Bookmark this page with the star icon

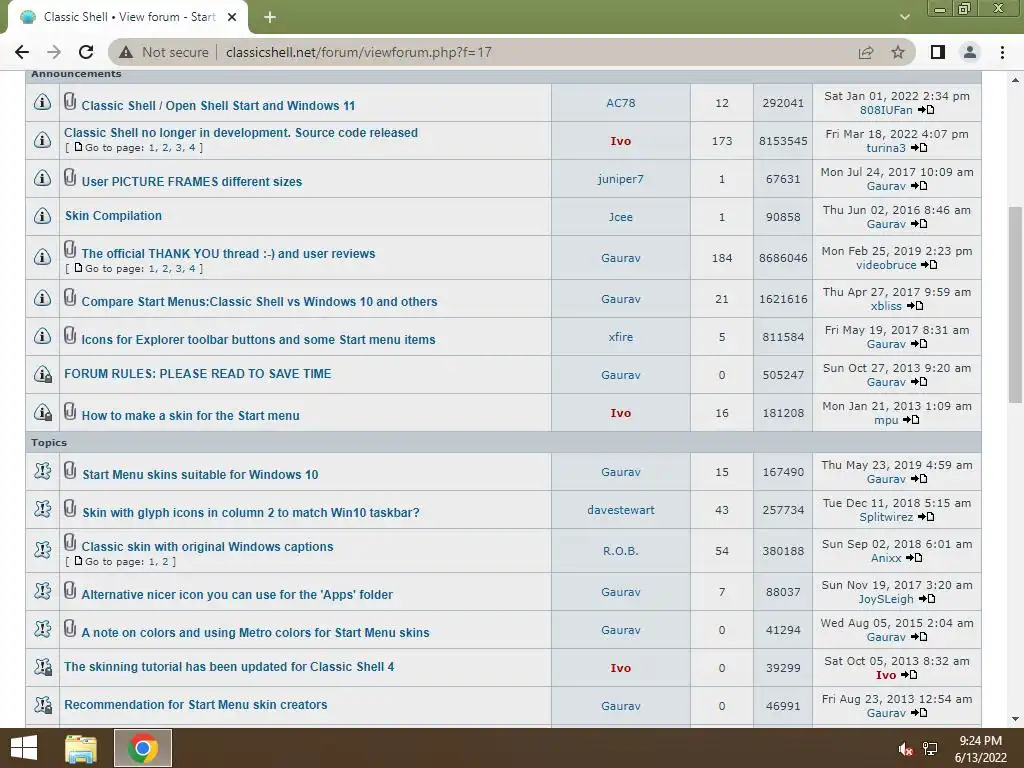898,52
